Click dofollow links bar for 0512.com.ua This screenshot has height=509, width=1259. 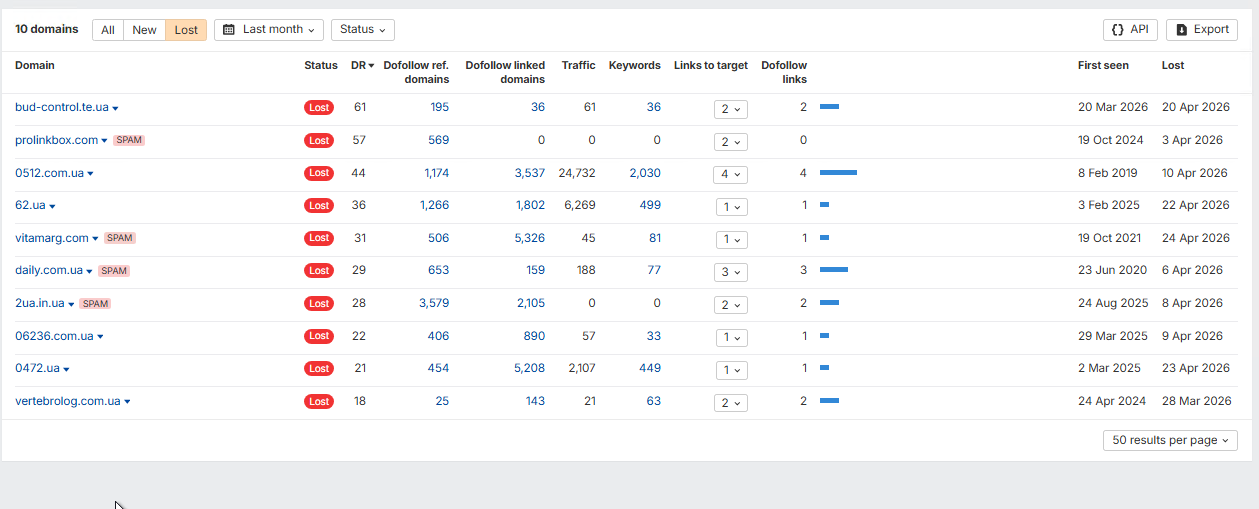pyautogui.click(x=838, y=173)
